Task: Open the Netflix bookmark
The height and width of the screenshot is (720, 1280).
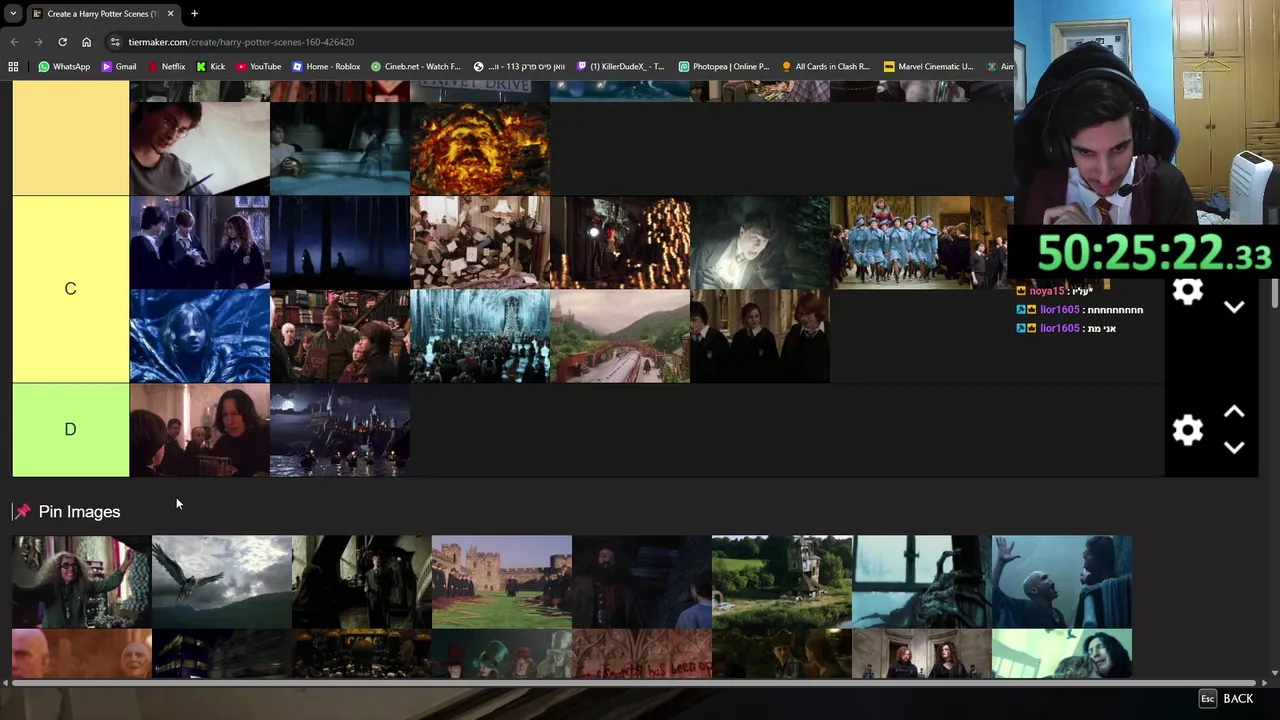Action: click(166, 67)
